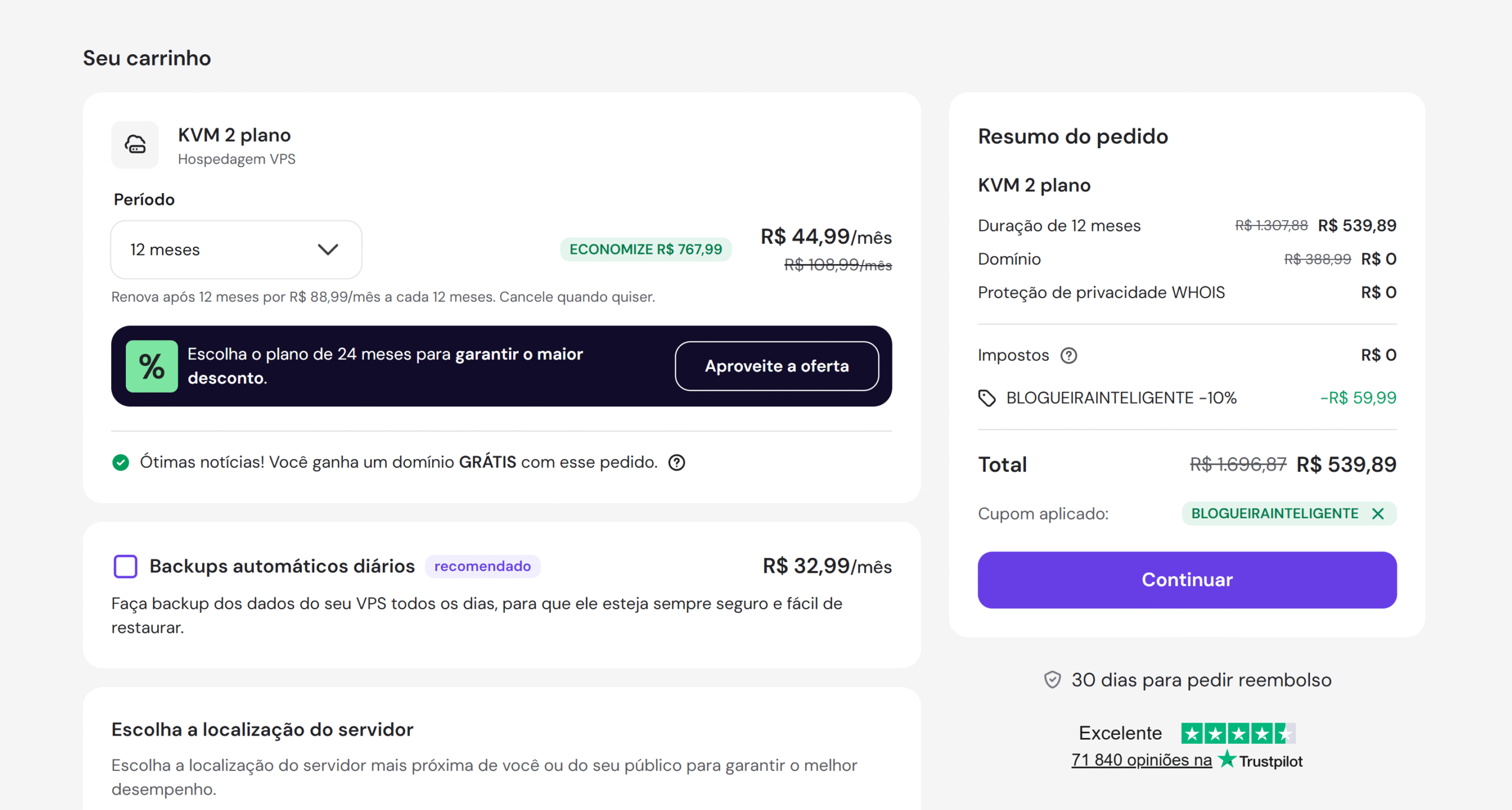1512x810 pixels.
Task: Click the shield icon for refund guarantee
Action: coord(1052,680)
